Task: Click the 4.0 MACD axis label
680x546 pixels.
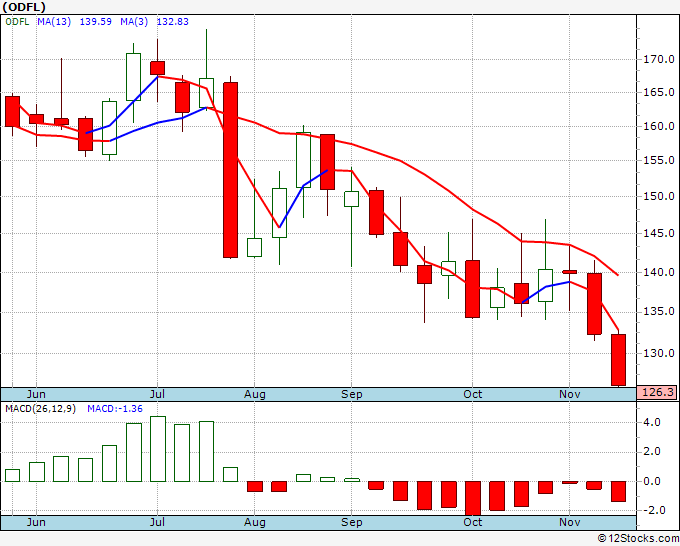Action: pos(652,422)
